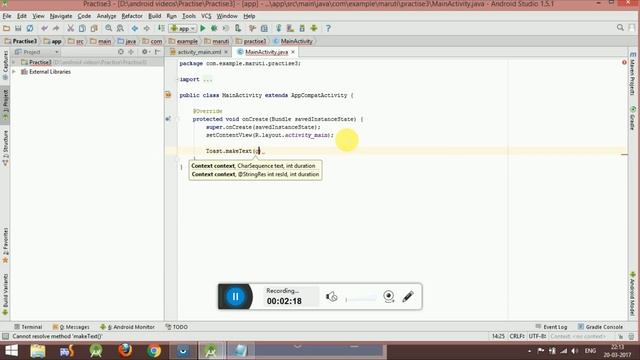Toggle the Build Variants side panel
640x360 pixels.
click(x=5, y=295)
